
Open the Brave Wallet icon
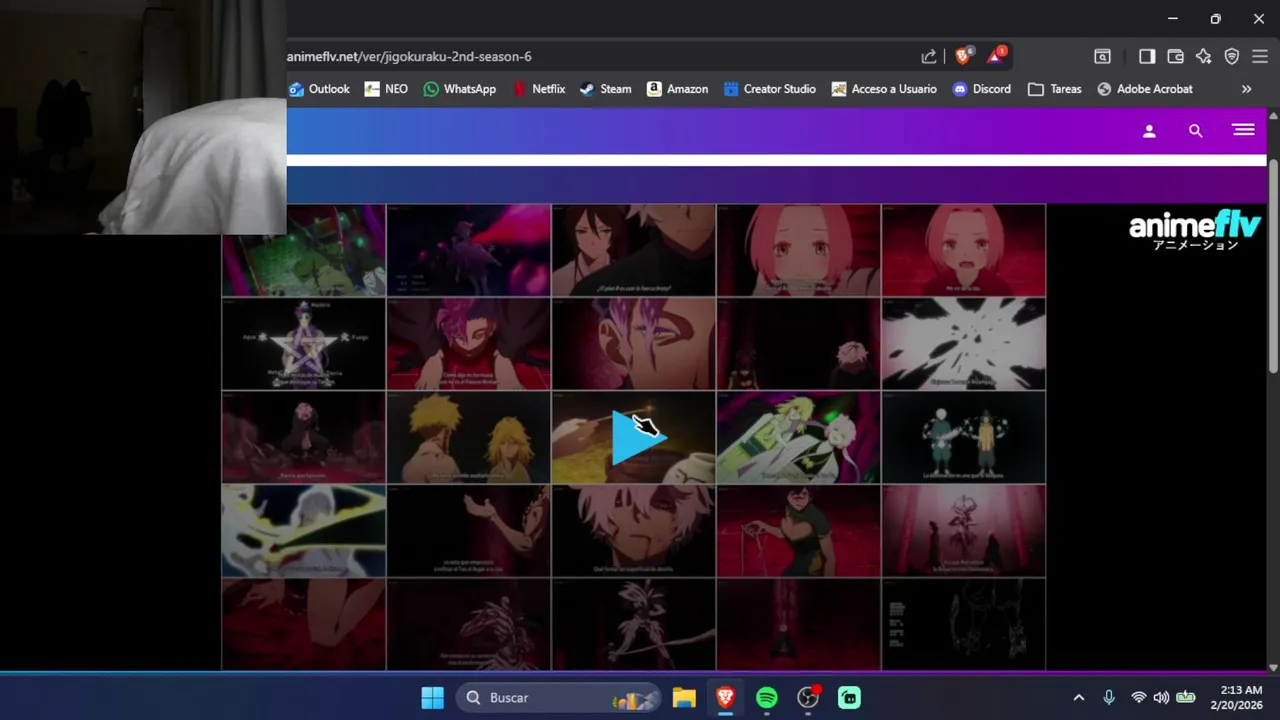click(1176, 57)
